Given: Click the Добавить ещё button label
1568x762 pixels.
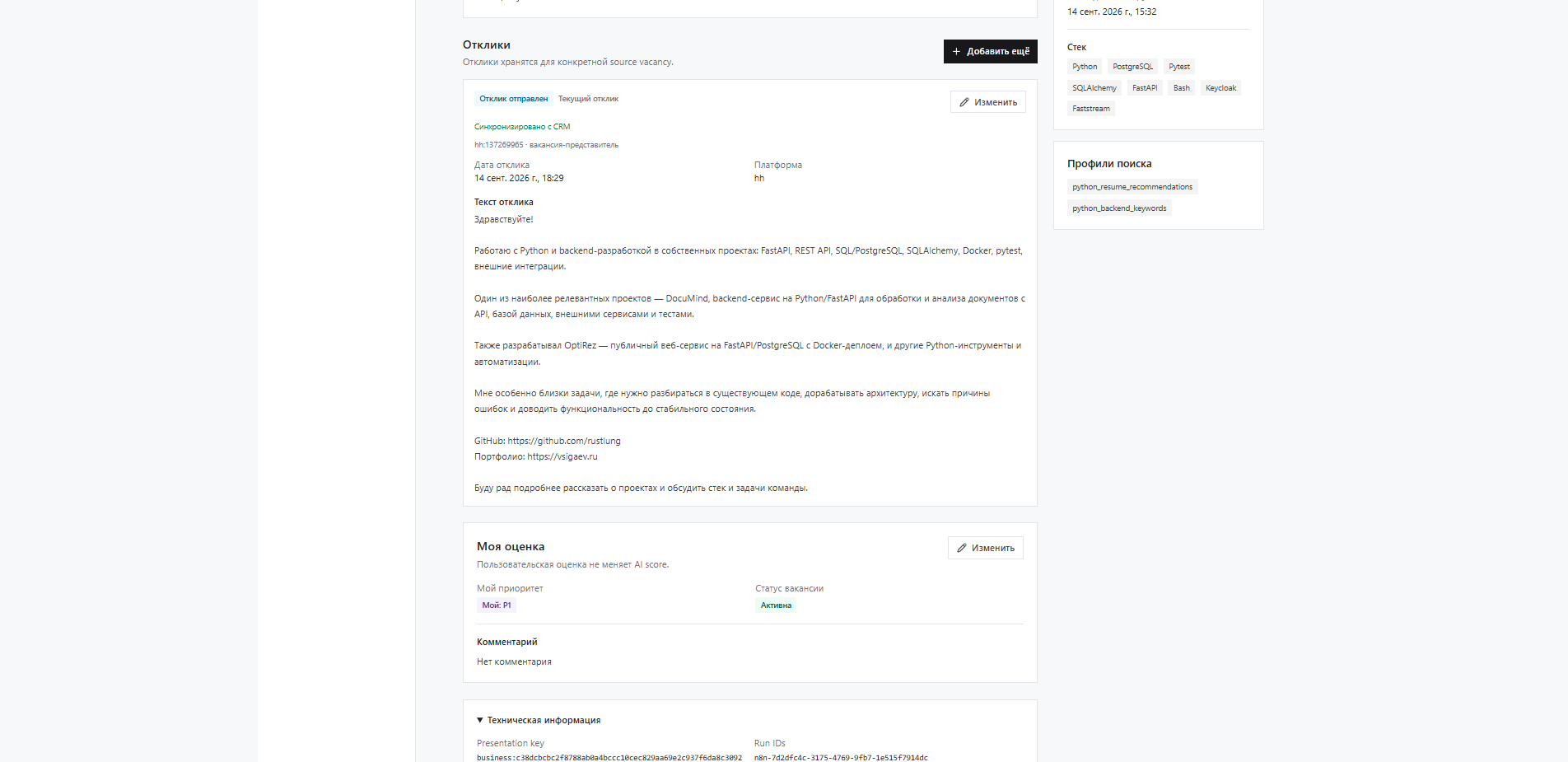Looking at the screenshot, I should 998,51.
